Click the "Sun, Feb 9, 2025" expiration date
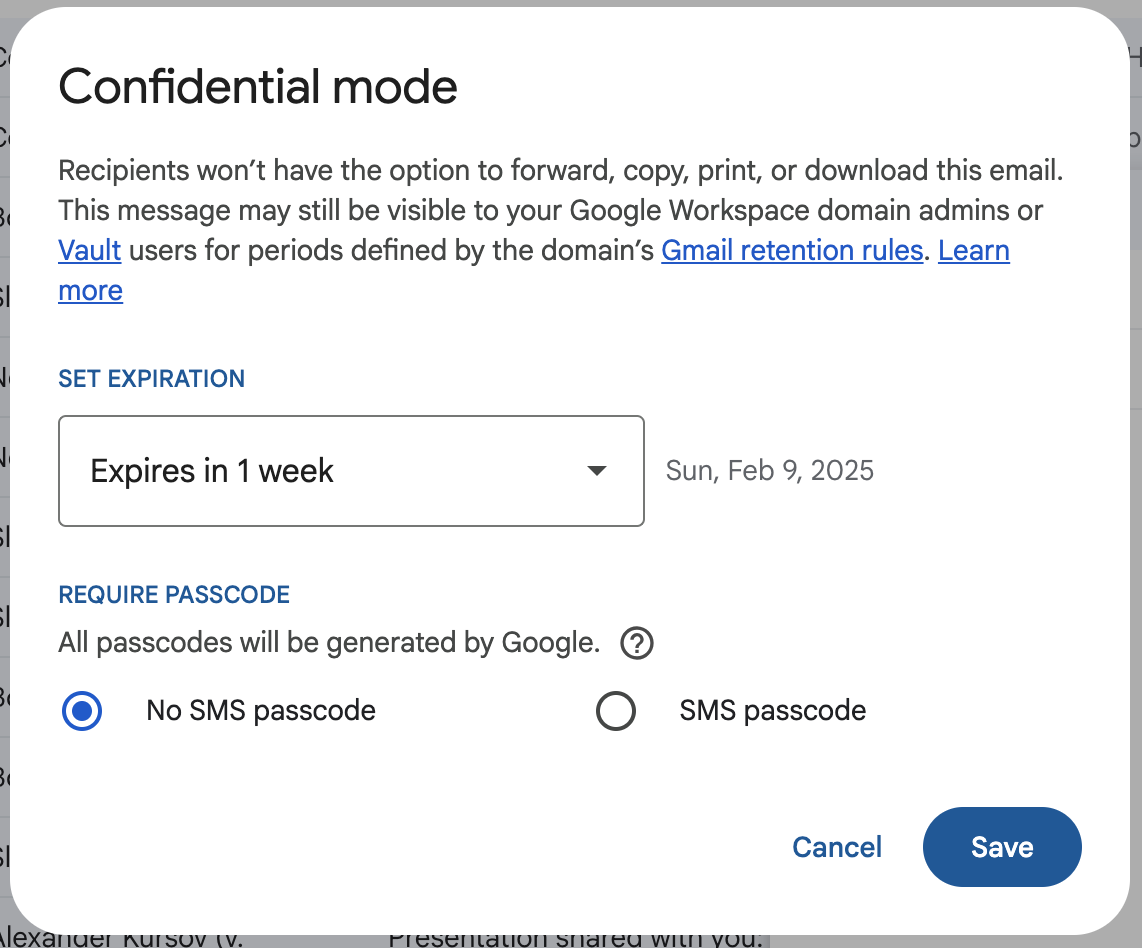This screenshot has width=1142, height=948. tap(769, 470)
